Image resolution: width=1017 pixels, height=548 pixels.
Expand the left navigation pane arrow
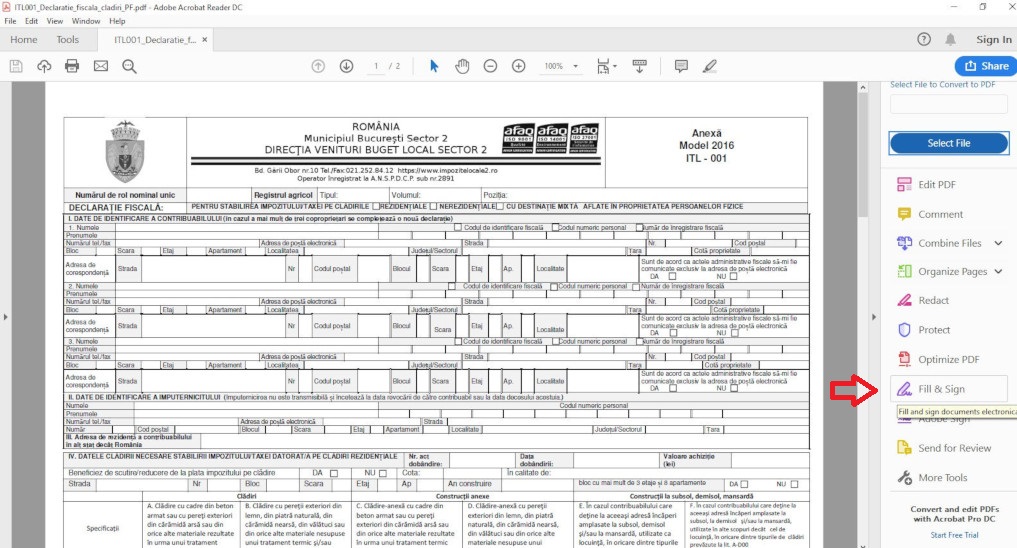click(x=5, y=317)
